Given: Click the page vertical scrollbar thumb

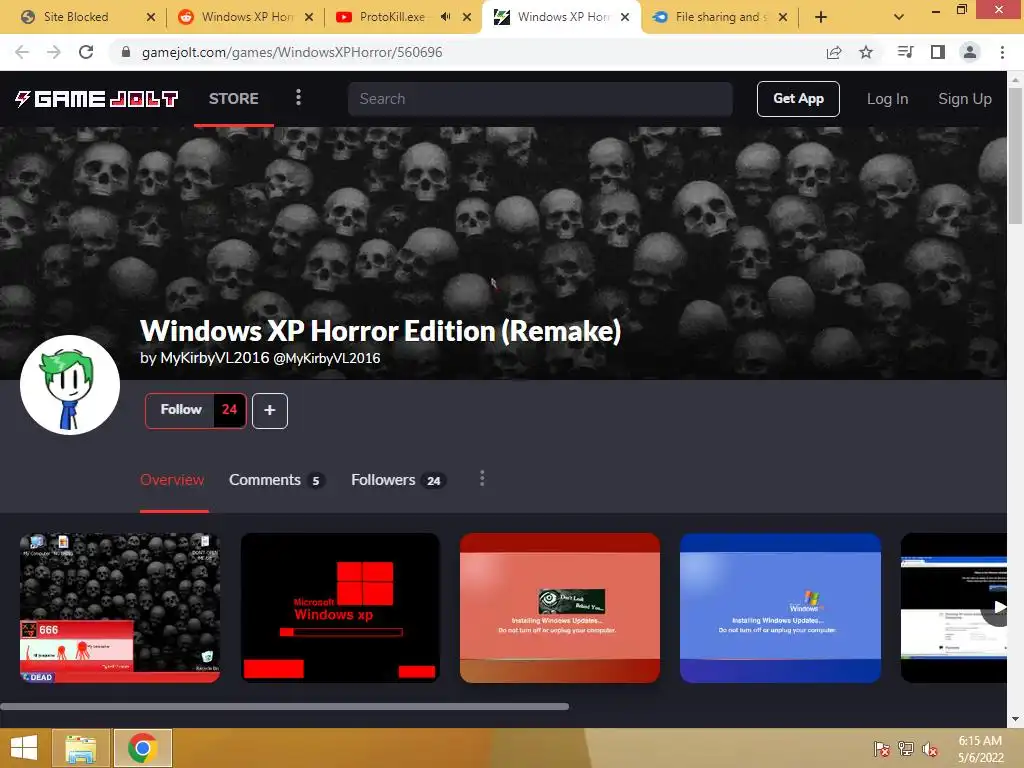Looking at the screenshot, I should click(x=1015, y=155).
